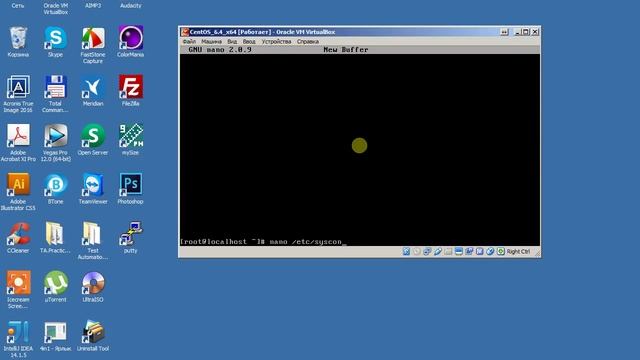Click the Right Ctrl host key label
Screen dimensions: 640x360
518,251
